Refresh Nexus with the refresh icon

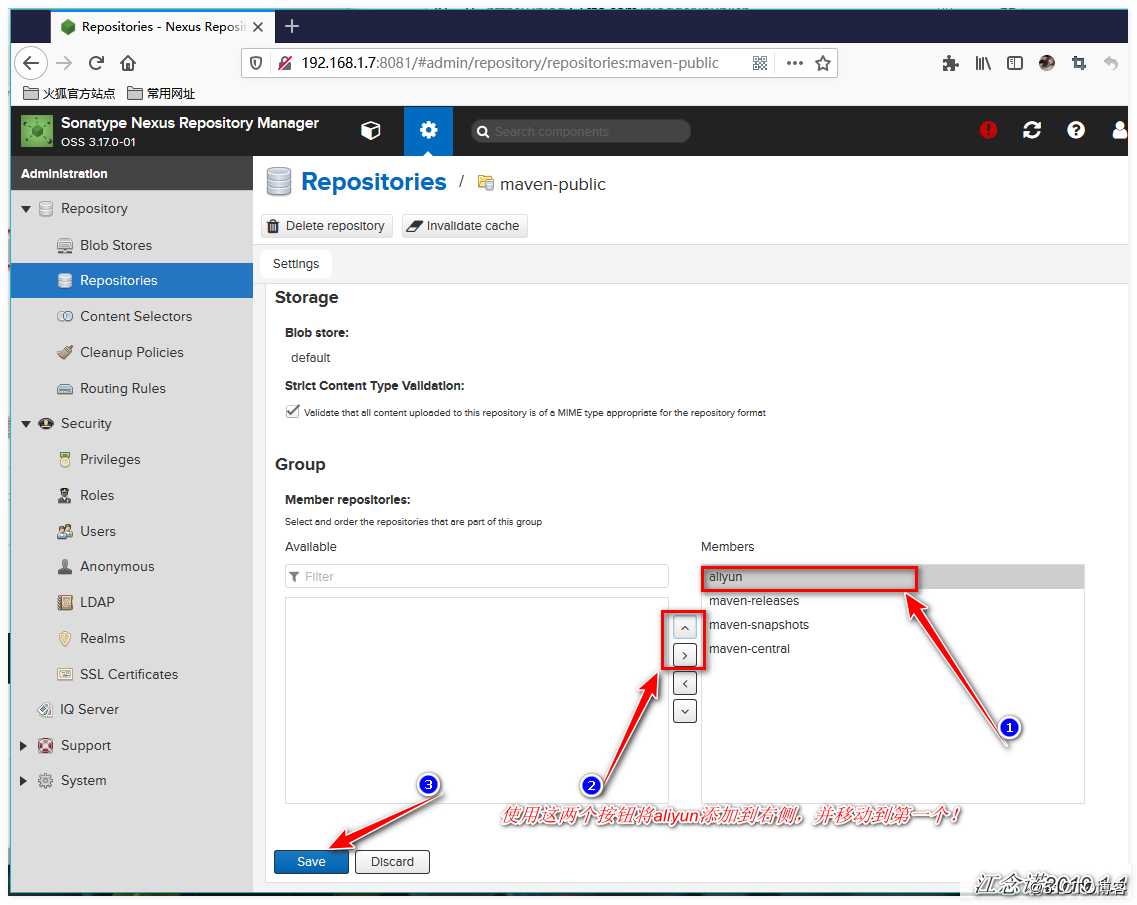1031,130
